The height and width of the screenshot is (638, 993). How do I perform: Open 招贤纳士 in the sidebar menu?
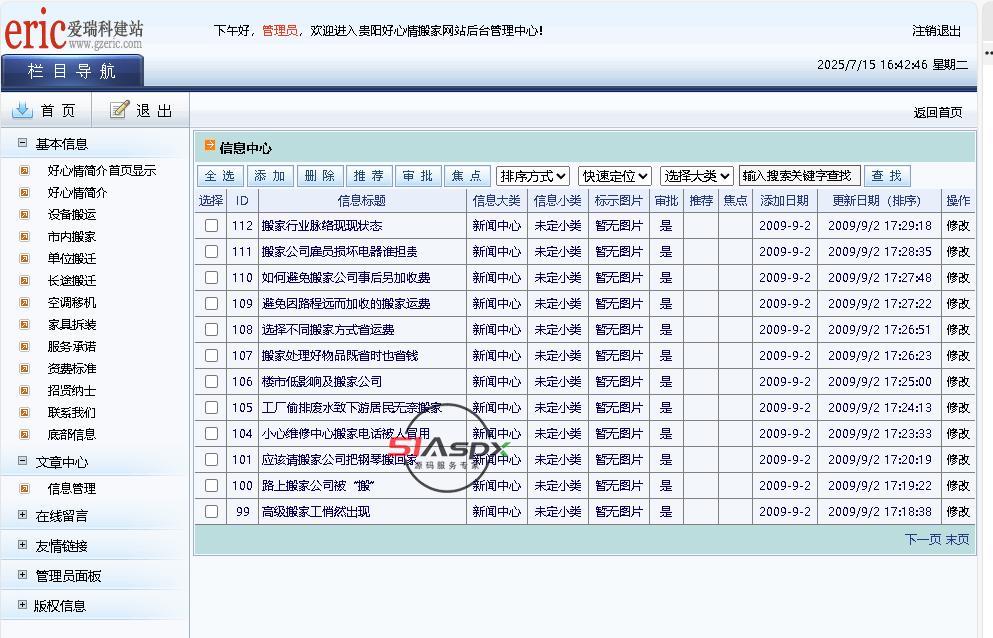(72, 391)
